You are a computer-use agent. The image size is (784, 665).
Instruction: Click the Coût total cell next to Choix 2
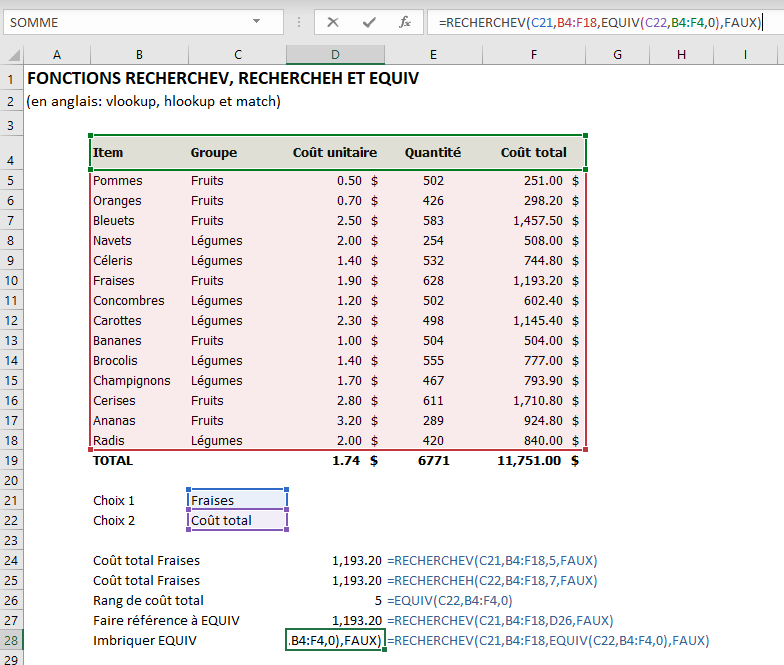click(237, 520)
